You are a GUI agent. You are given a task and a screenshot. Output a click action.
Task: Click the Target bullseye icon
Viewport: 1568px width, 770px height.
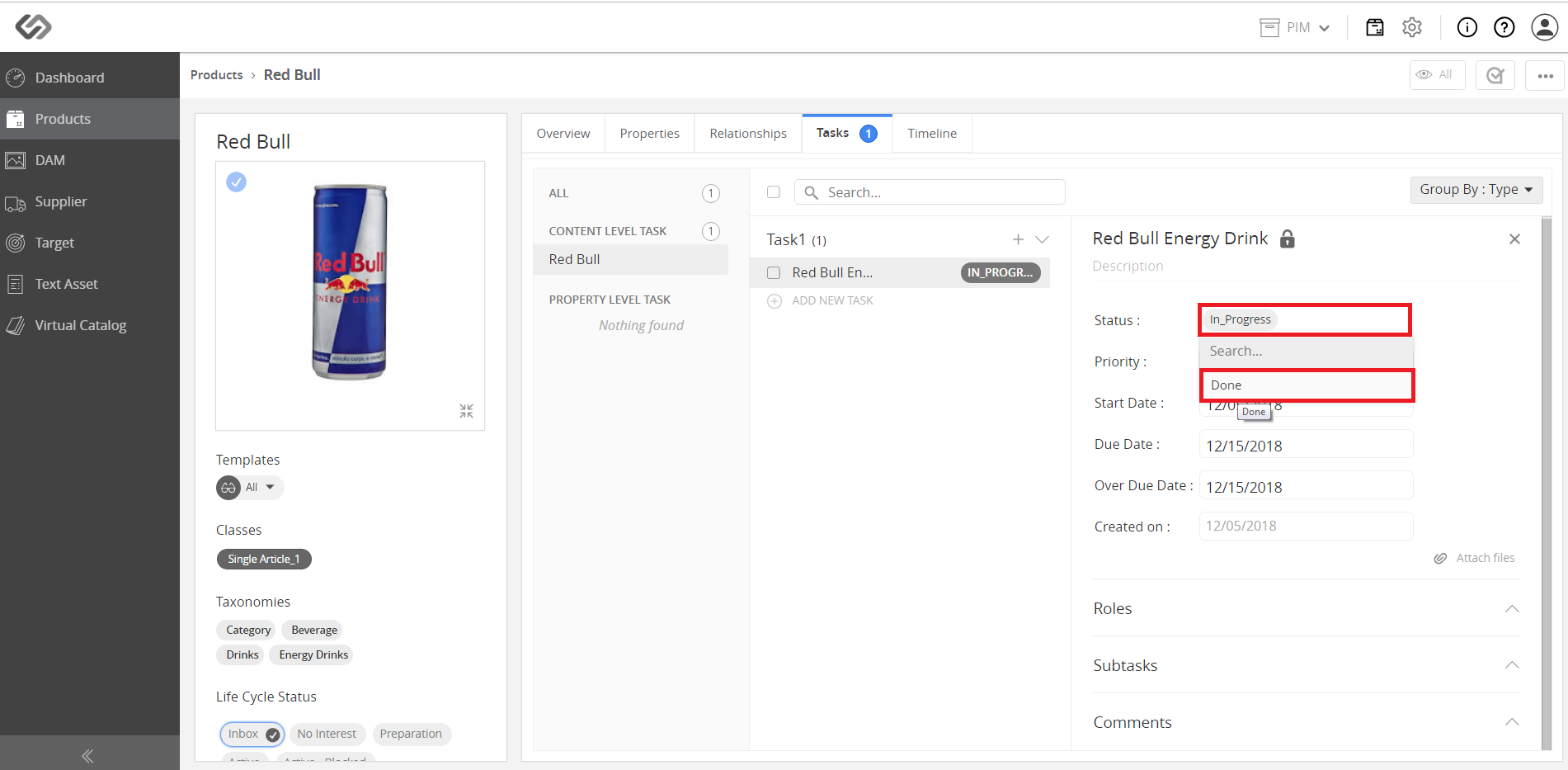tap(16, 243)
